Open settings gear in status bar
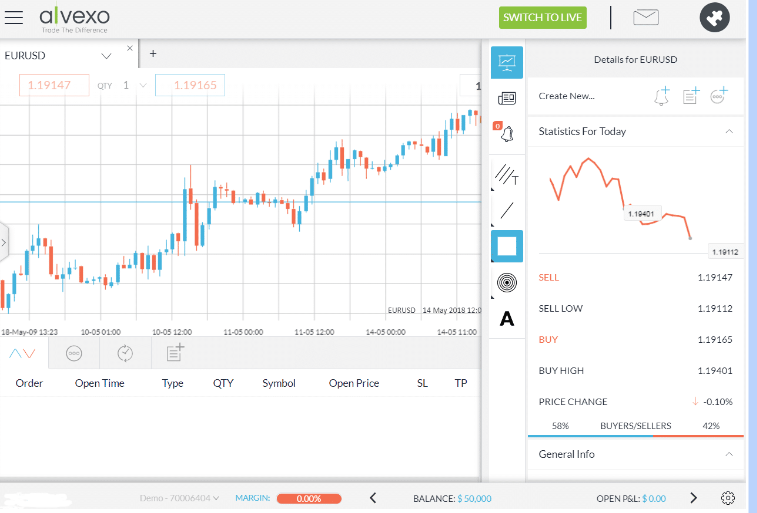This screenshot has height=513, width=757. 728,498
